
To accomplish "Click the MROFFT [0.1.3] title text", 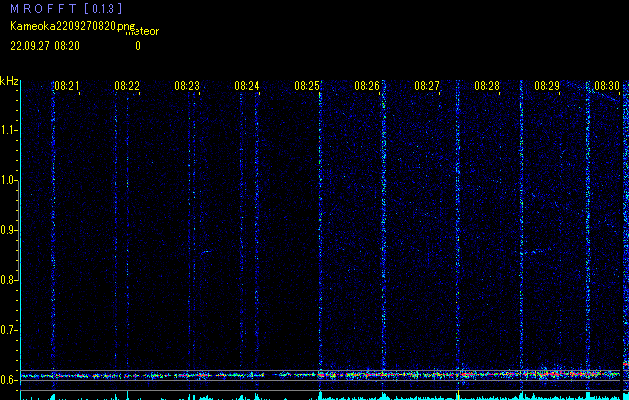I will [x=66, y=8].
